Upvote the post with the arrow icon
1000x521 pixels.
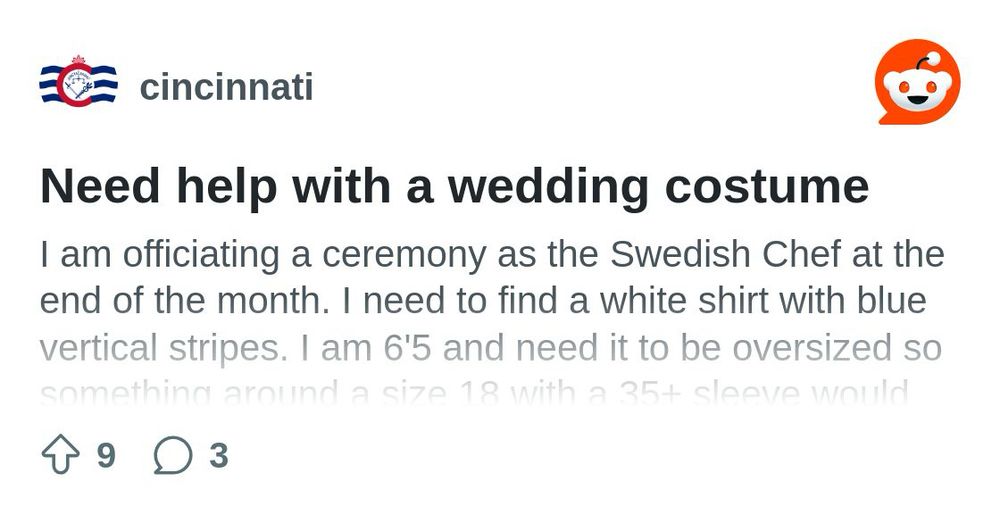[61, 455]
